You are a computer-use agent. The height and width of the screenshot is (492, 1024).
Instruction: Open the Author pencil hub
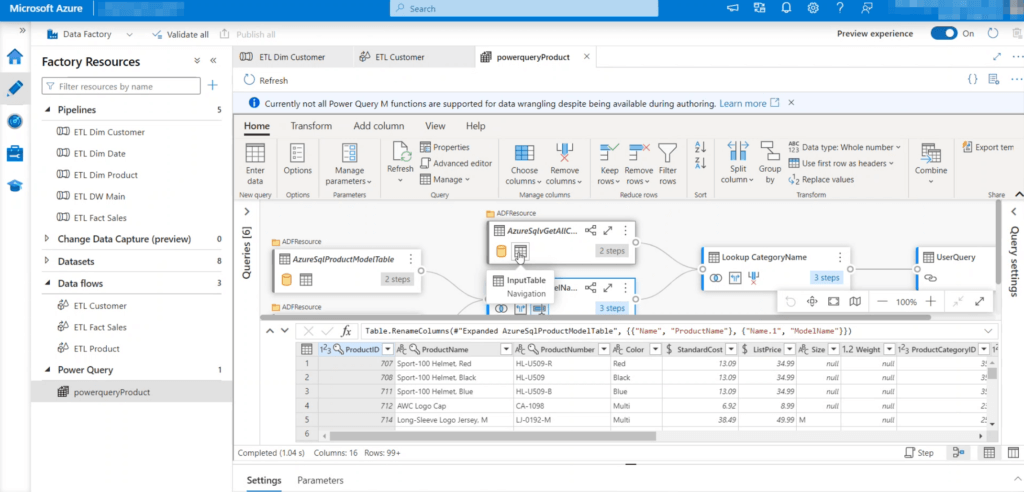coord(15,89)
